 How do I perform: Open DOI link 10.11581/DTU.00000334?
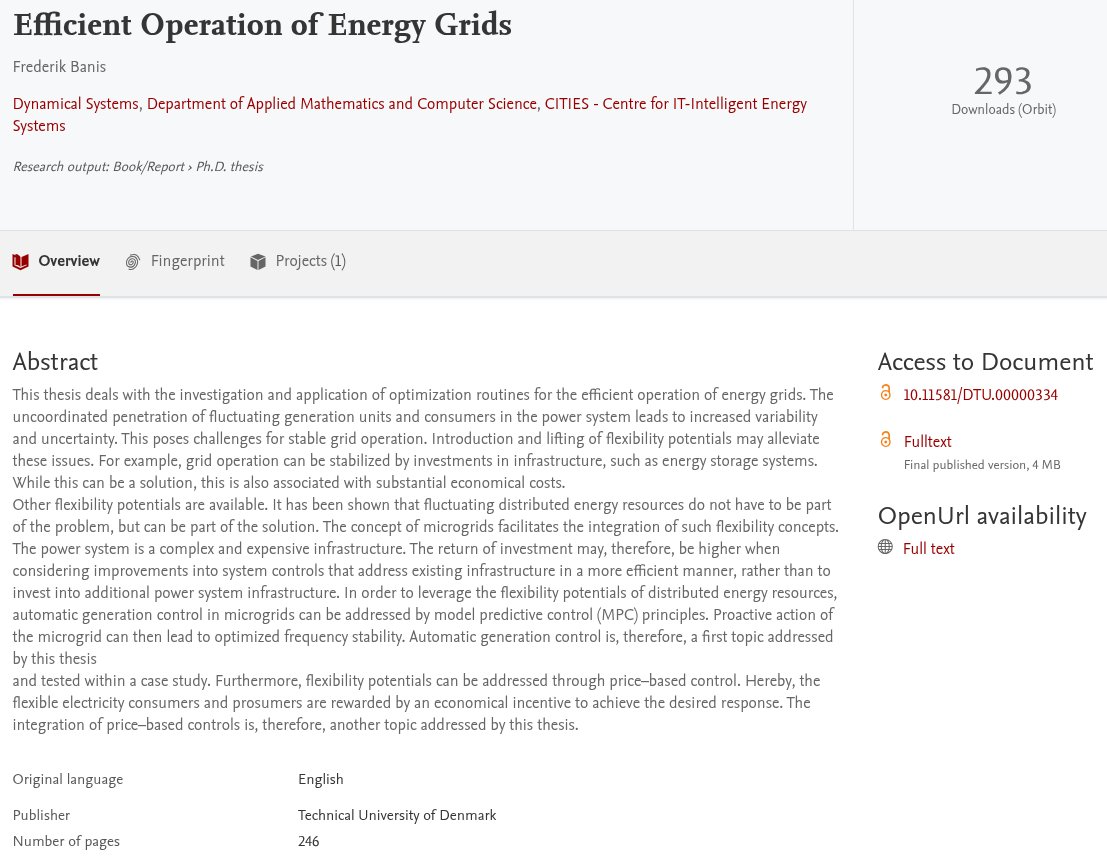point(980,395)
